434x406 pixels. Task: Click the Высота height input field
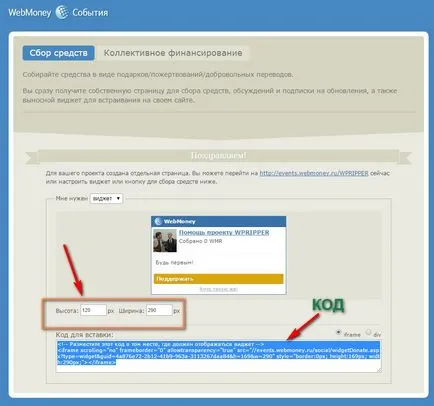[x=93, y=310]
